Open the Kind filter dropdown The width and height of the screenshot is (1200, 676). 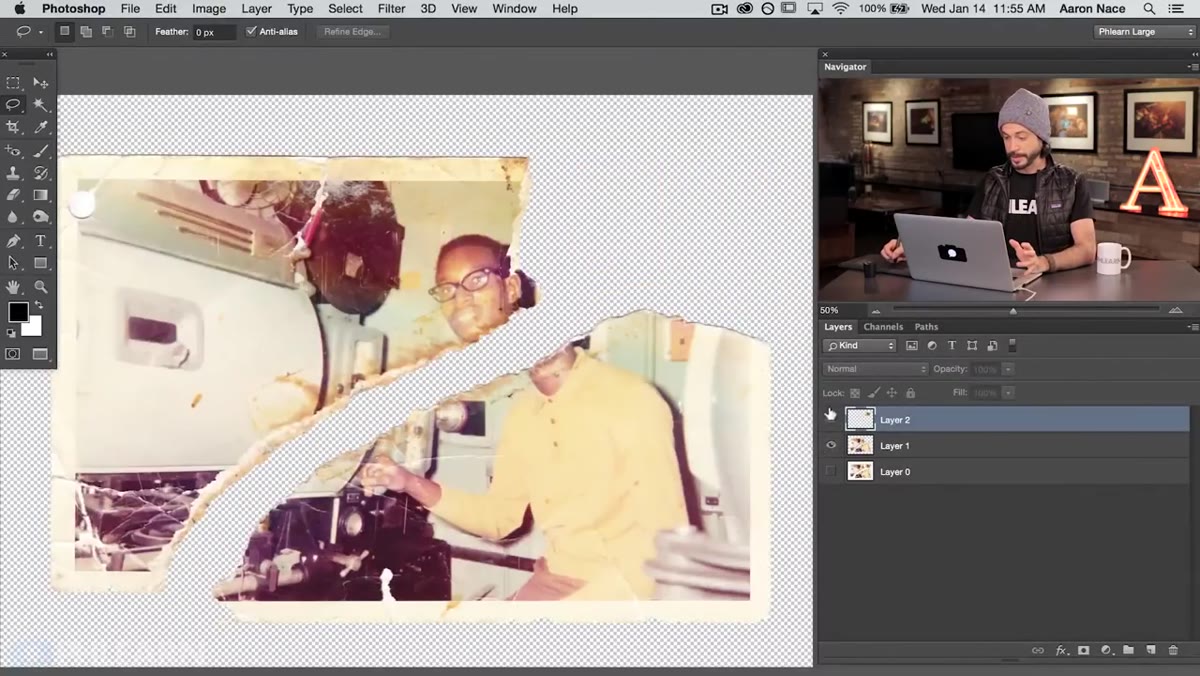(860, 346)
